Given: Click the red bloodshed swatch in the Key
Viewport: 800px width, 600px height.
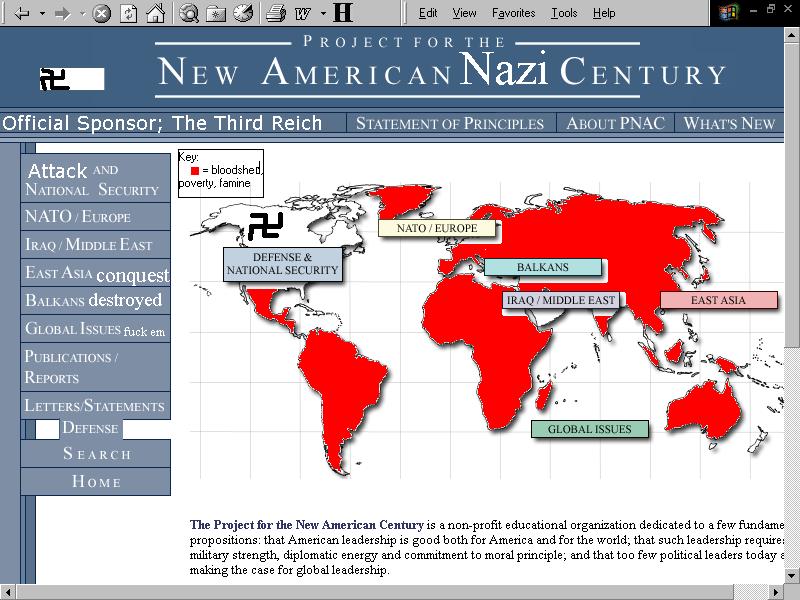Looking at the screenshot, I should point(195,171).
